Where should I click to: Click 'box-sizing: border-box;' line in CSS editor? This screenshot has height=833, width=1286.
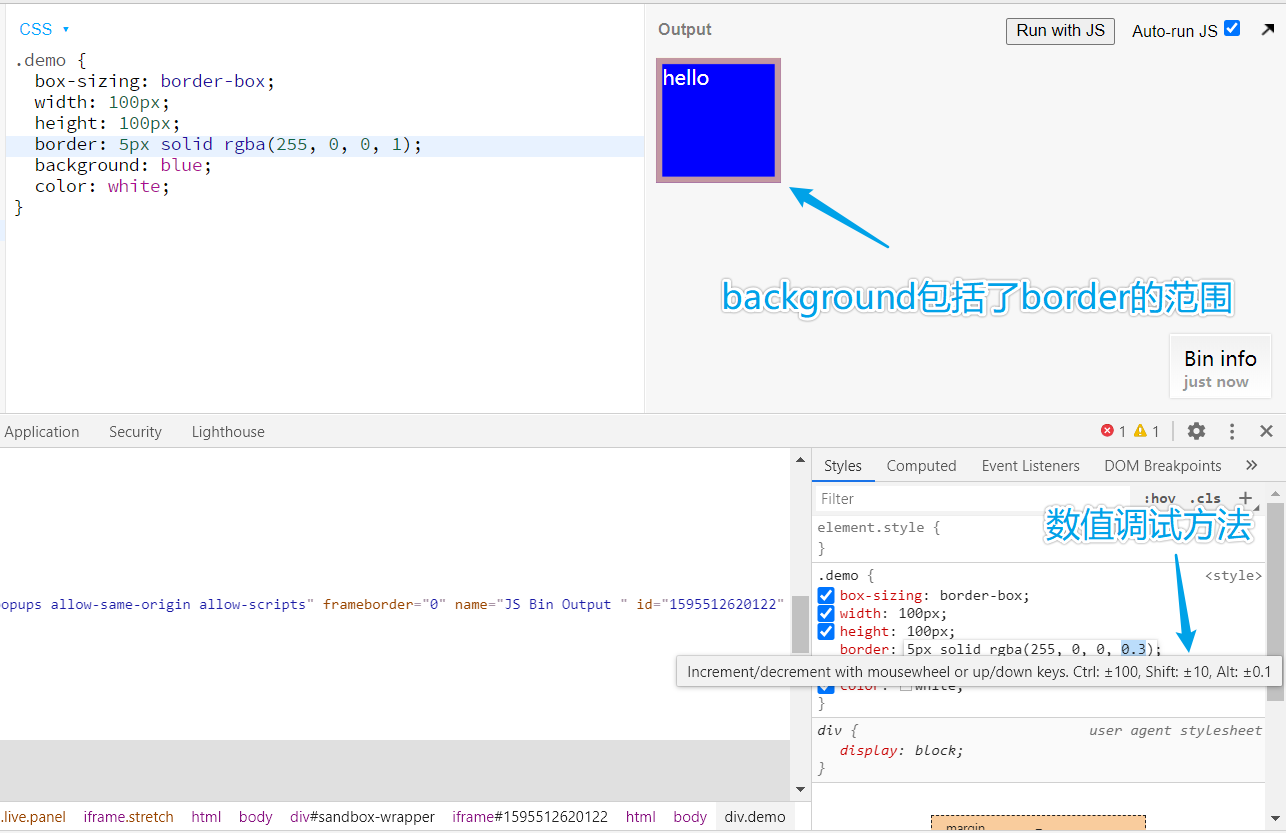pyautogui.click(x=154, y=81)
